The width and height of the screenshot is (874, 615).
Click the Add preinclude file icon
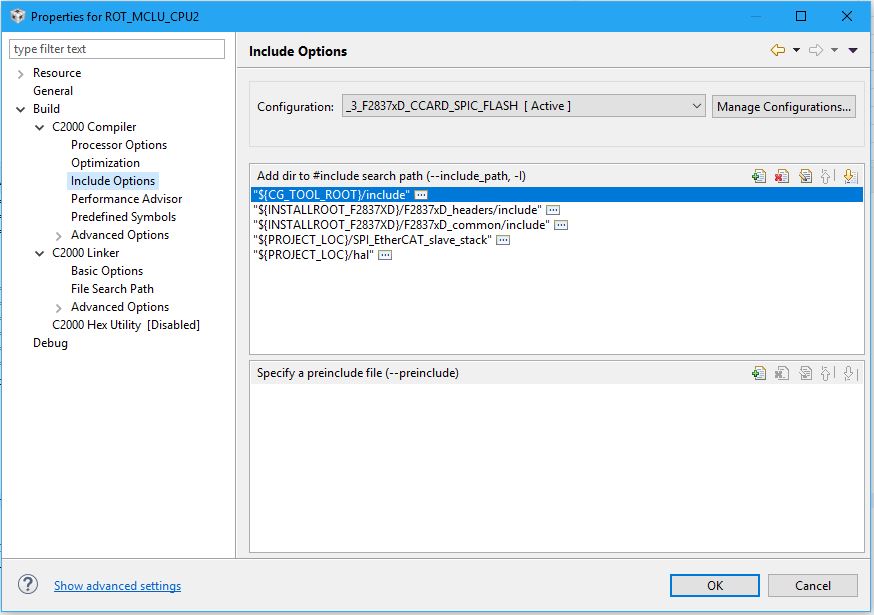pyautogui.click(x=759, y=373)
